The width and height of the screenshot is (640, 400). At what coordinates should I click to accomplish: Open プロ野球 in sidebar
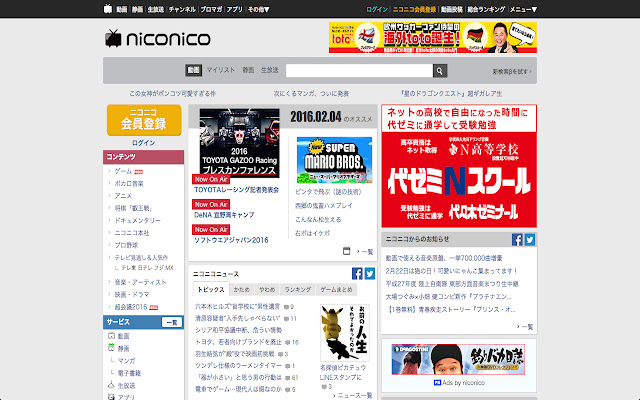[x=126, y=245]
